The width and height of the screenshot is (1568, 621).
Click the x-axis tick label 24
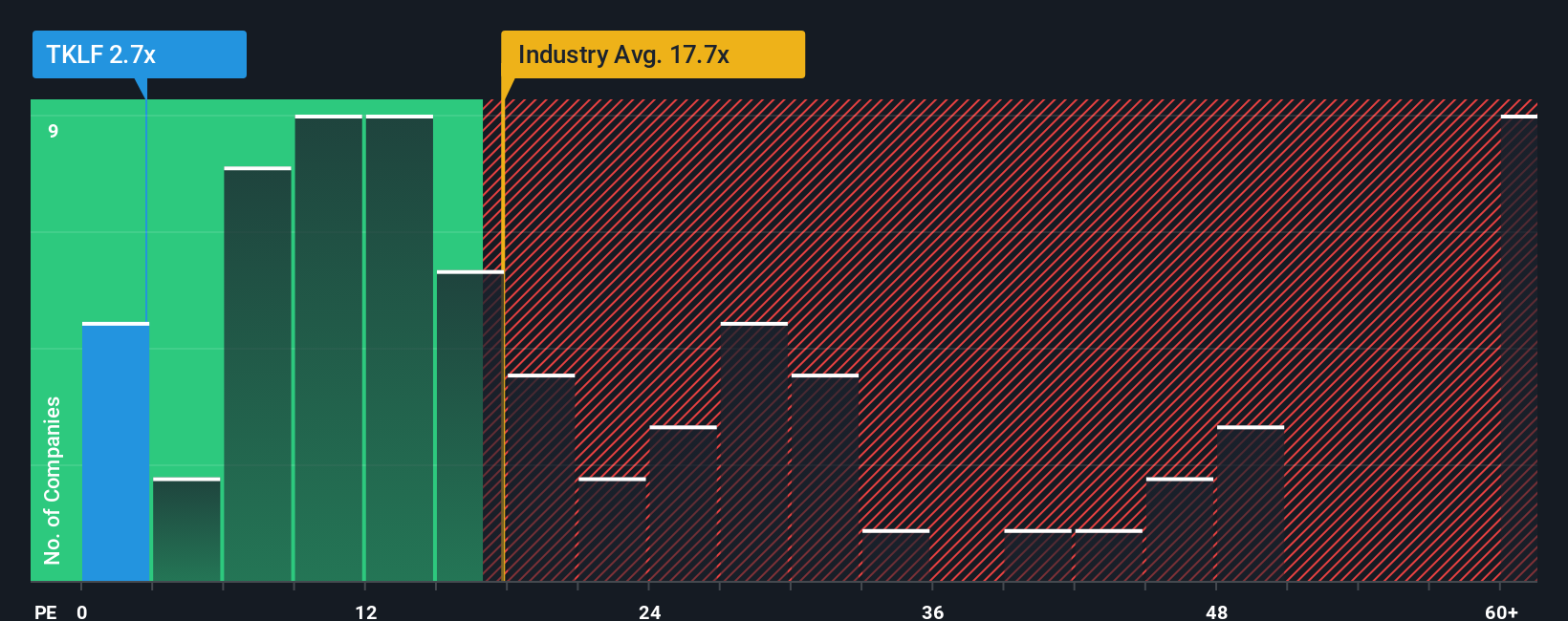pyautogui.click(x=650, y=612)
